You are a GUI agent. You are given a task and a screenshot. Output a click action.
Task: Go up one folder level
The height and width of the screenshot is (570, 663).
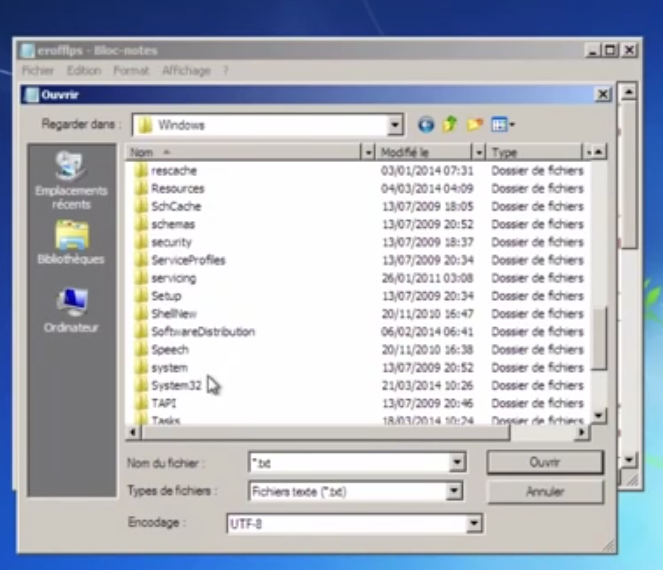click(450, 124)
